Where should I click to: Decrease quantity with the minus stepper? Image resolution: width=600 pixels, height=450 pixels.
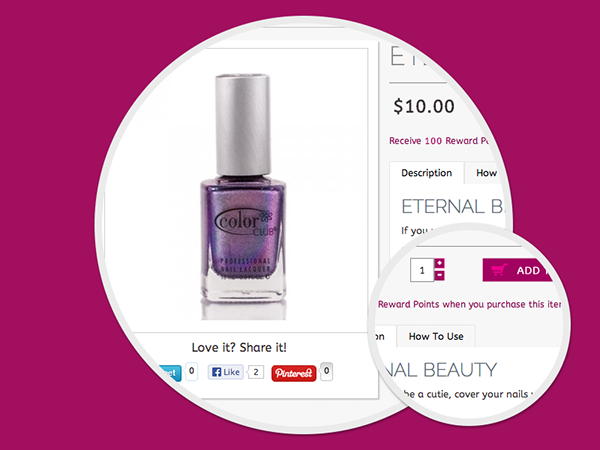pyautogui.click(x=440, y=275)
